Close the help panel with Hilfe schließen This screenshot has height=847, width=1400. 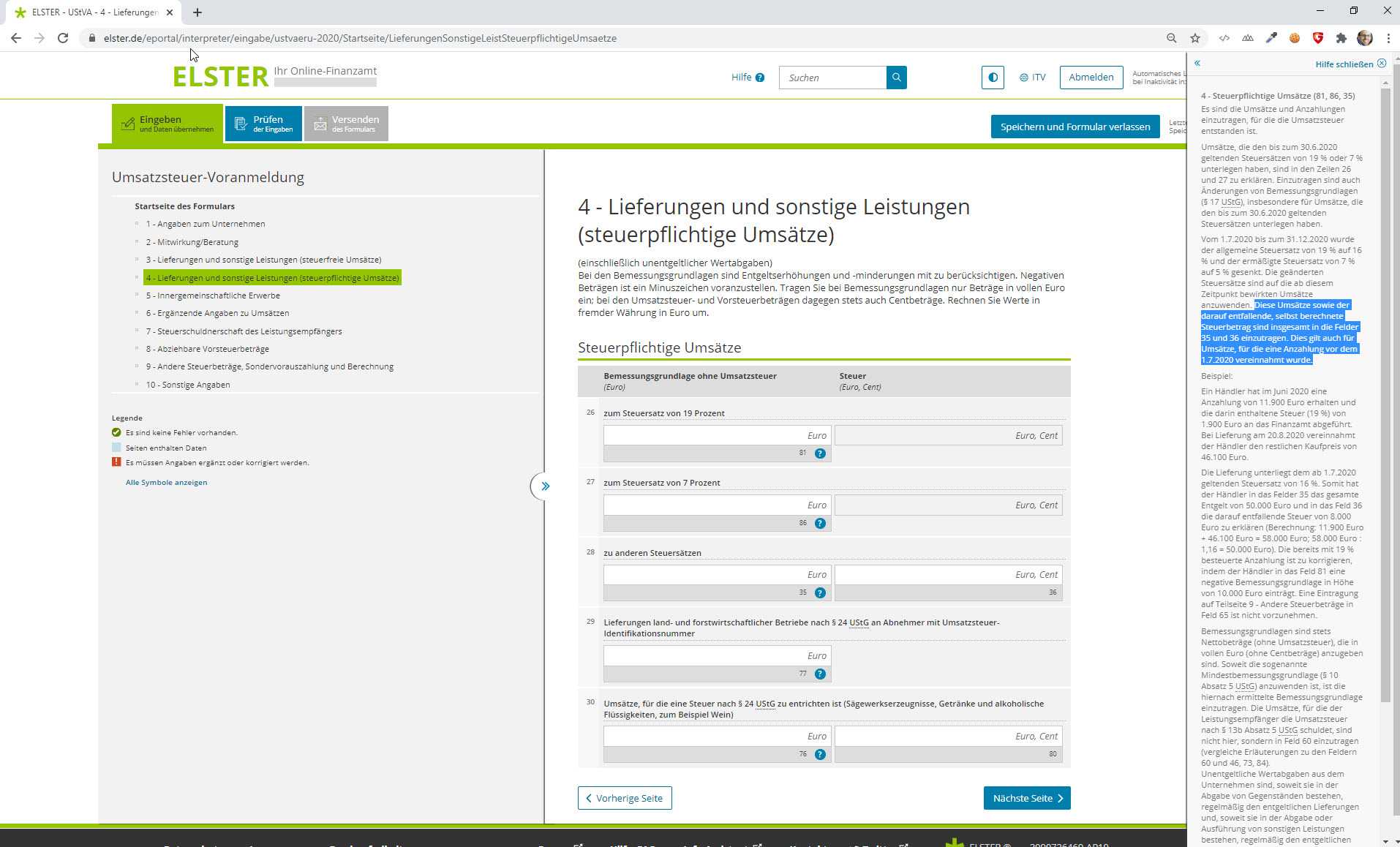[1350, 64]
